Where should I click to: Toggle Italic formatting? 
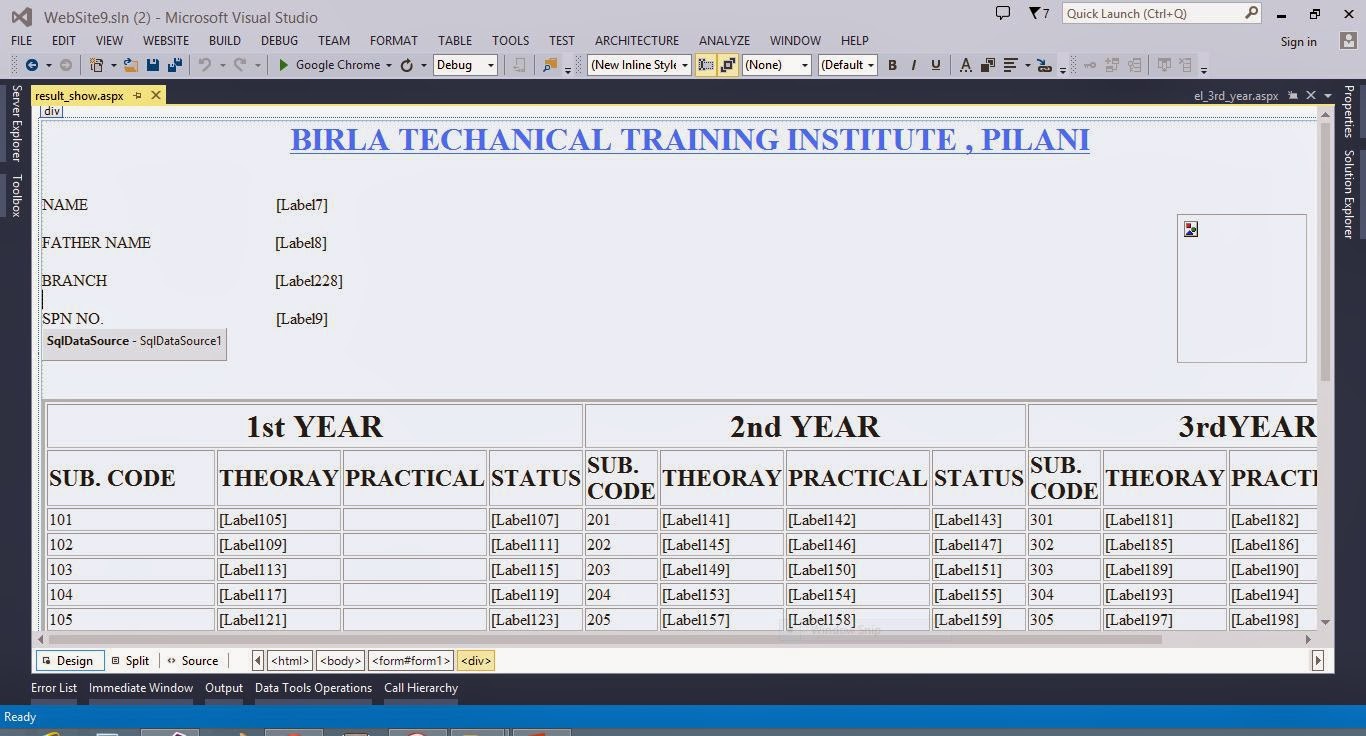click(914, 65)
